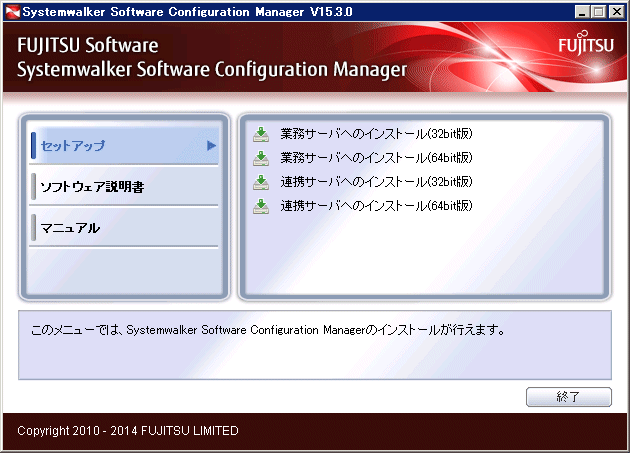This screenshot has width=630, height=453.
Task: Click Copyright 2010 - 2014 FUJITSU LIMITED text
Action: (x=128, y=431)
